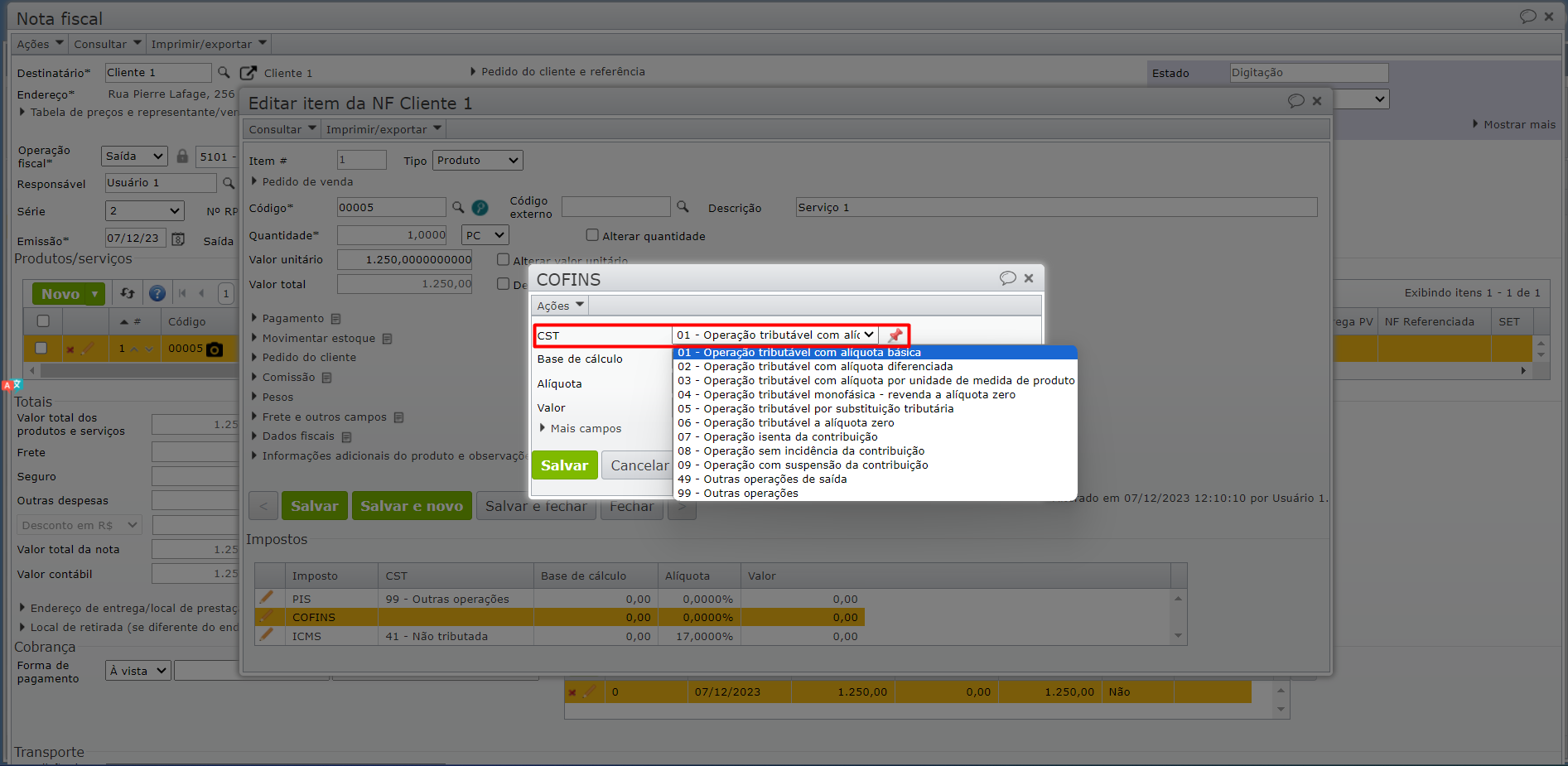Open the Ações menu in COFINS dialog
The width and height of the screenshot is (1568, 766).
pos(560,306)
